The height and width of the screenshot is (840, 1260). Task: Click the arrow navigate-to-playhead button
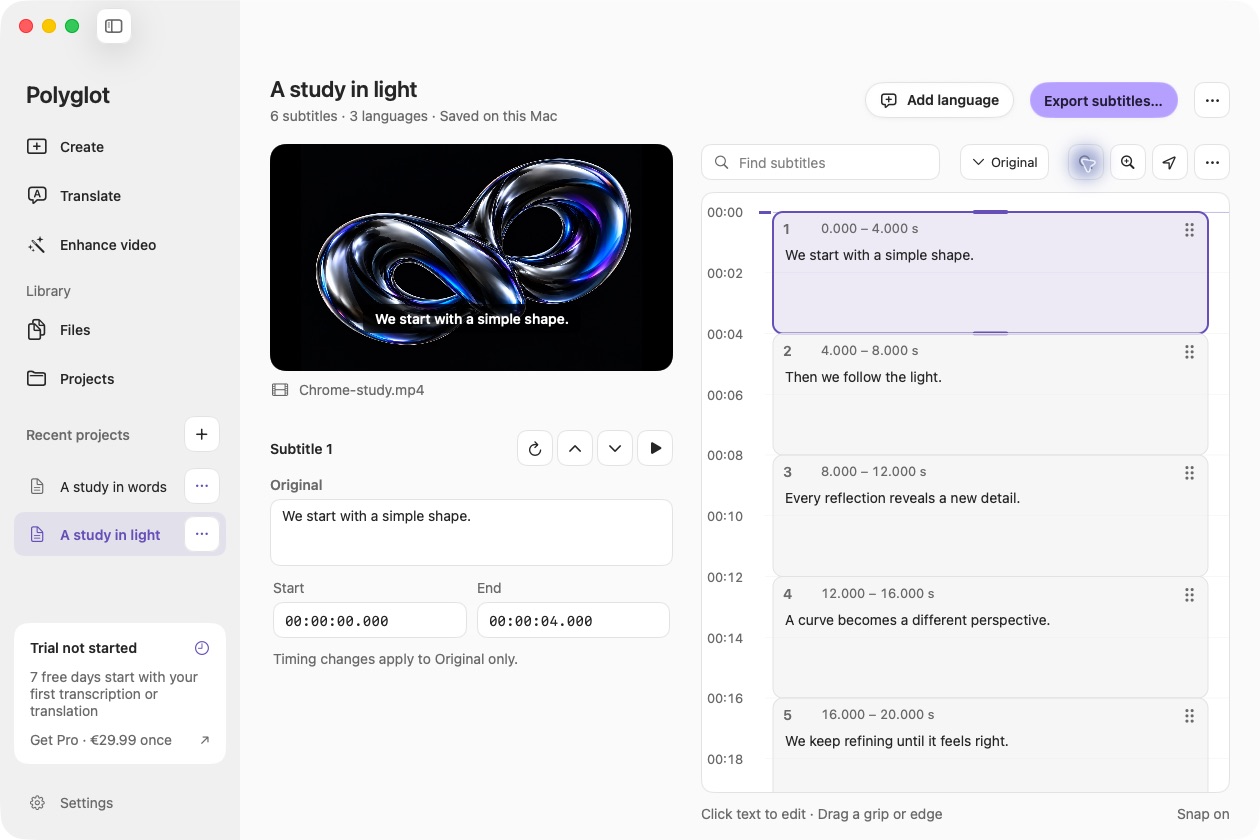[1169, 163]
